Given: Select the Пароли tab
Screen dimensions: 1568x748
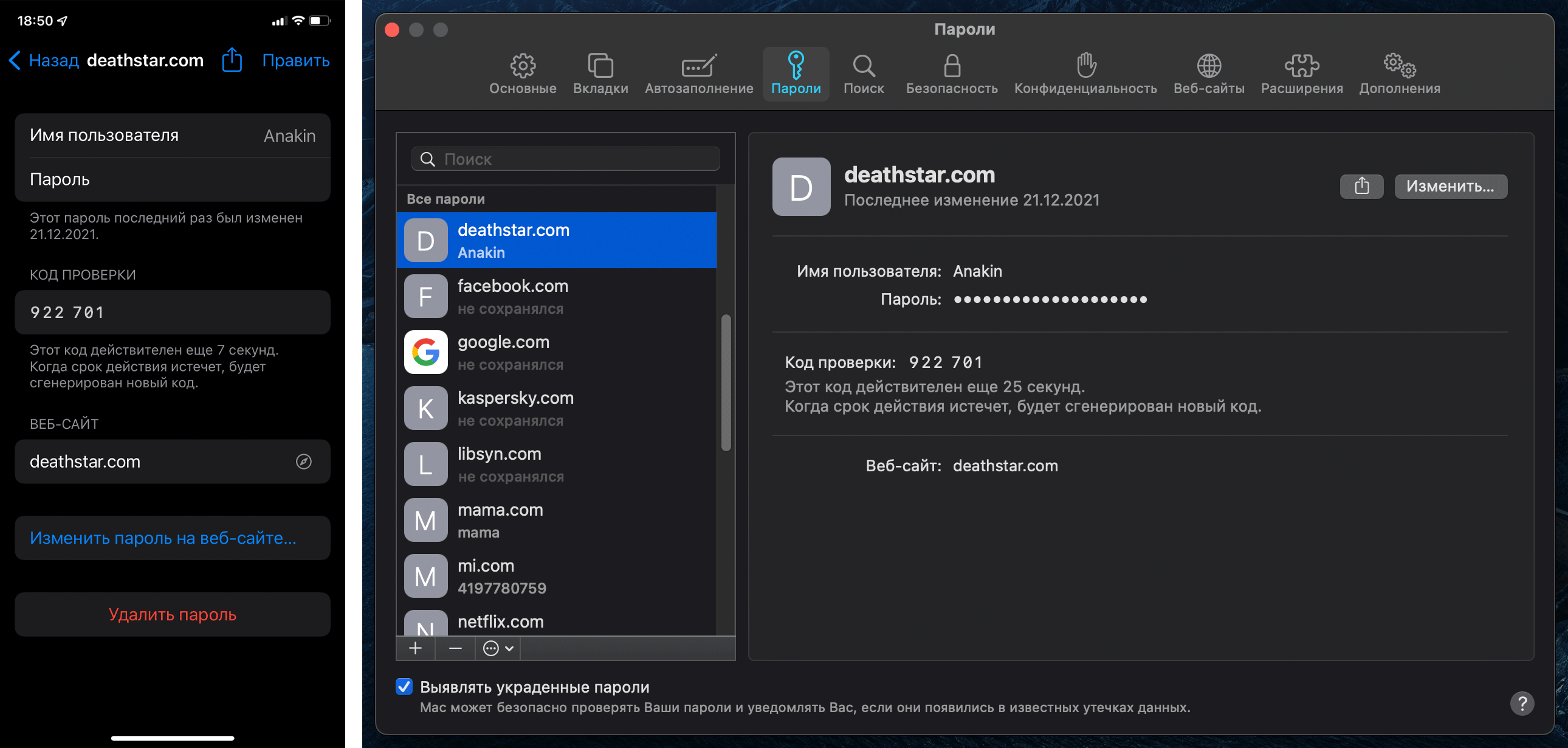Looking at the screenshot, I should tap(796, 74).
